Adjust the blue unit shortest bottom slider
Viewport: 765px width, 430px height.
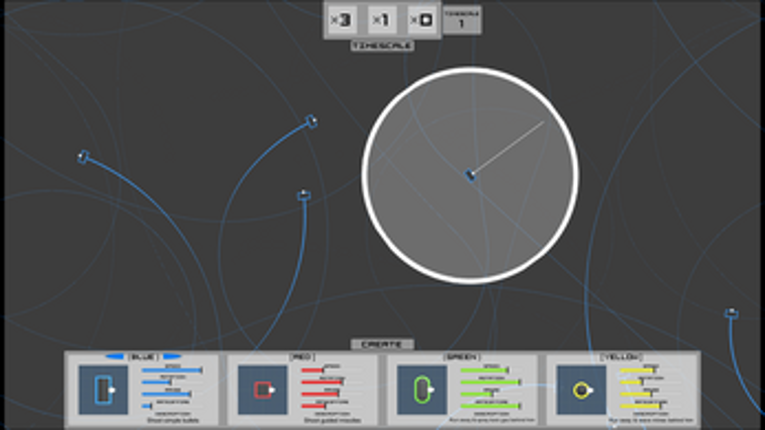[147, 406]
